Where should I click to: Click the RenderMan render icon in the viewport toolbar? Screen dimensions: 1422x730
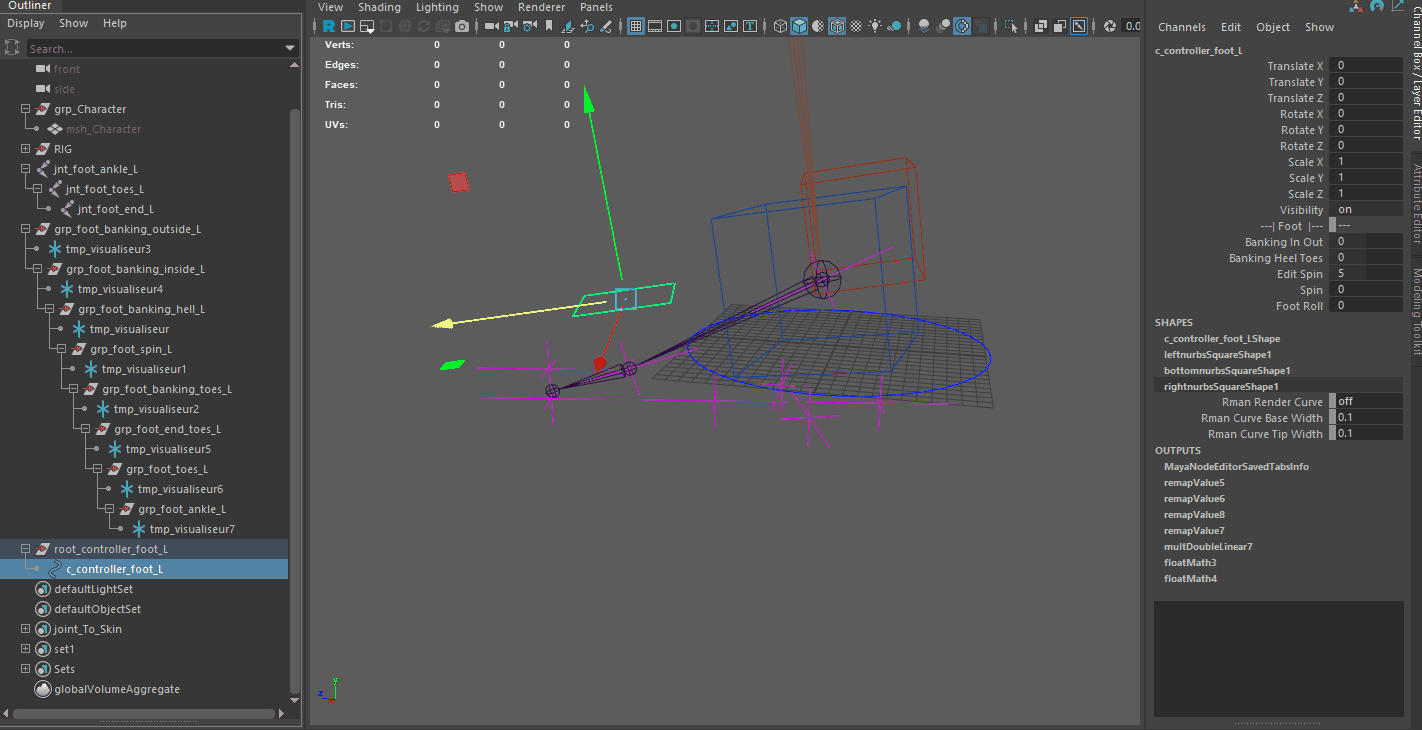tap(330, 27)
